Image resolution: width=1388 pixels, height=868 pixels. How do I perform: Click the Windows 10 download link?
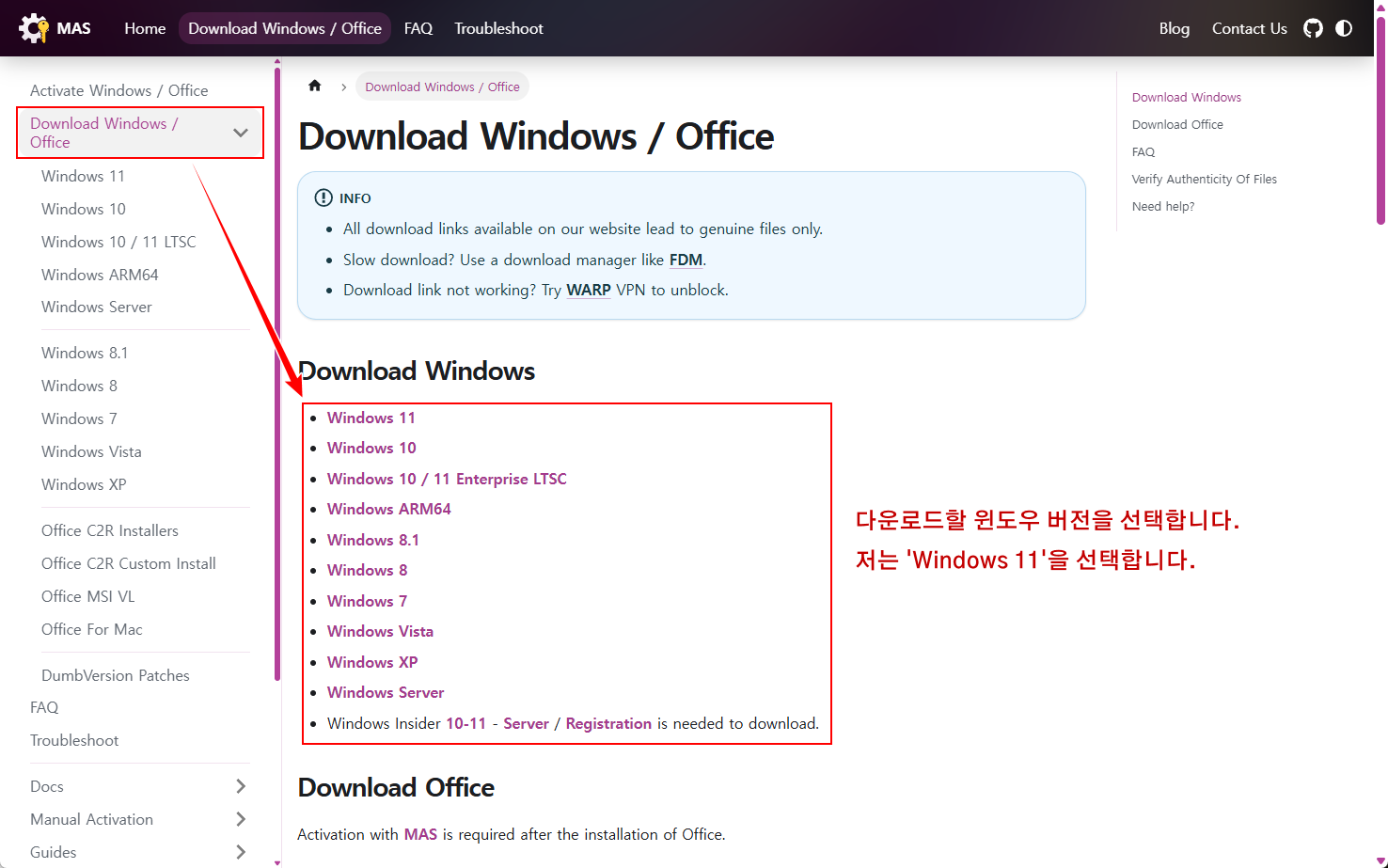point(371,448)
